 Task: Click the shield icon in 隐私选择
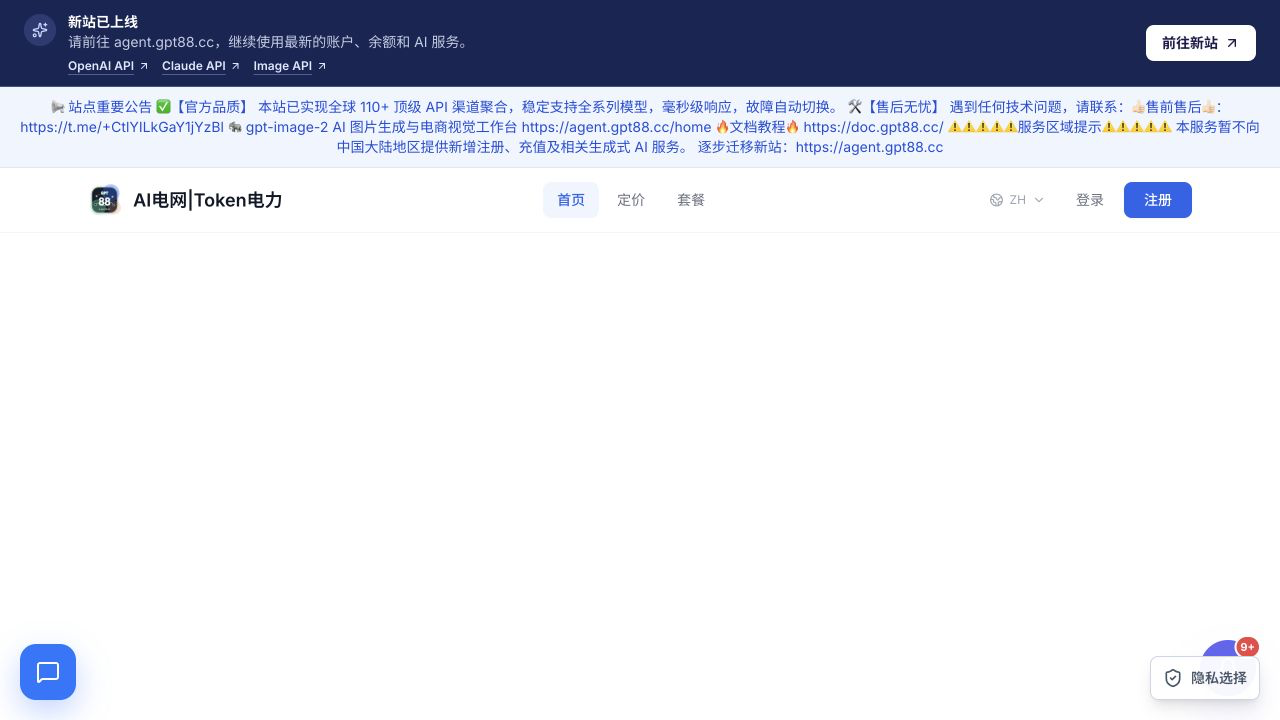tap(1173, 678)
